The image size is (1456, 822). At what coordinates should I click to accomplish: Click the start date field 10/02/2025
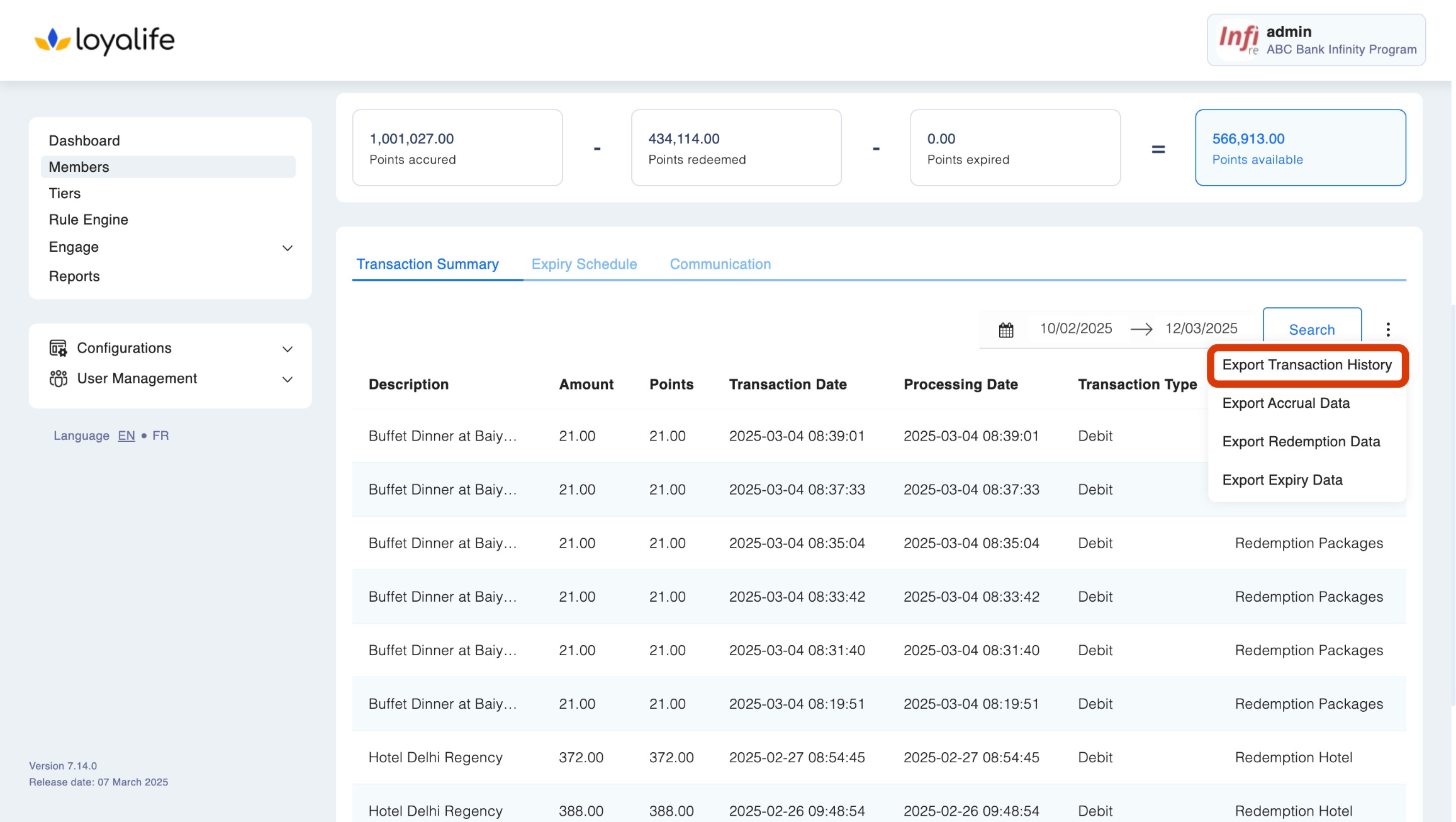tap(1075, 329)
